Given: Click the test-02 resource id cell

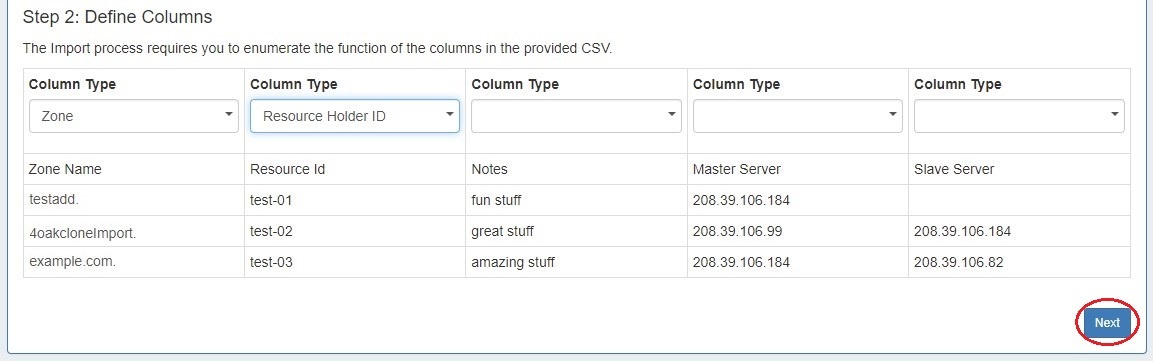Looking at the screenshot, I should pyautogui.click(x=355, y=232).
